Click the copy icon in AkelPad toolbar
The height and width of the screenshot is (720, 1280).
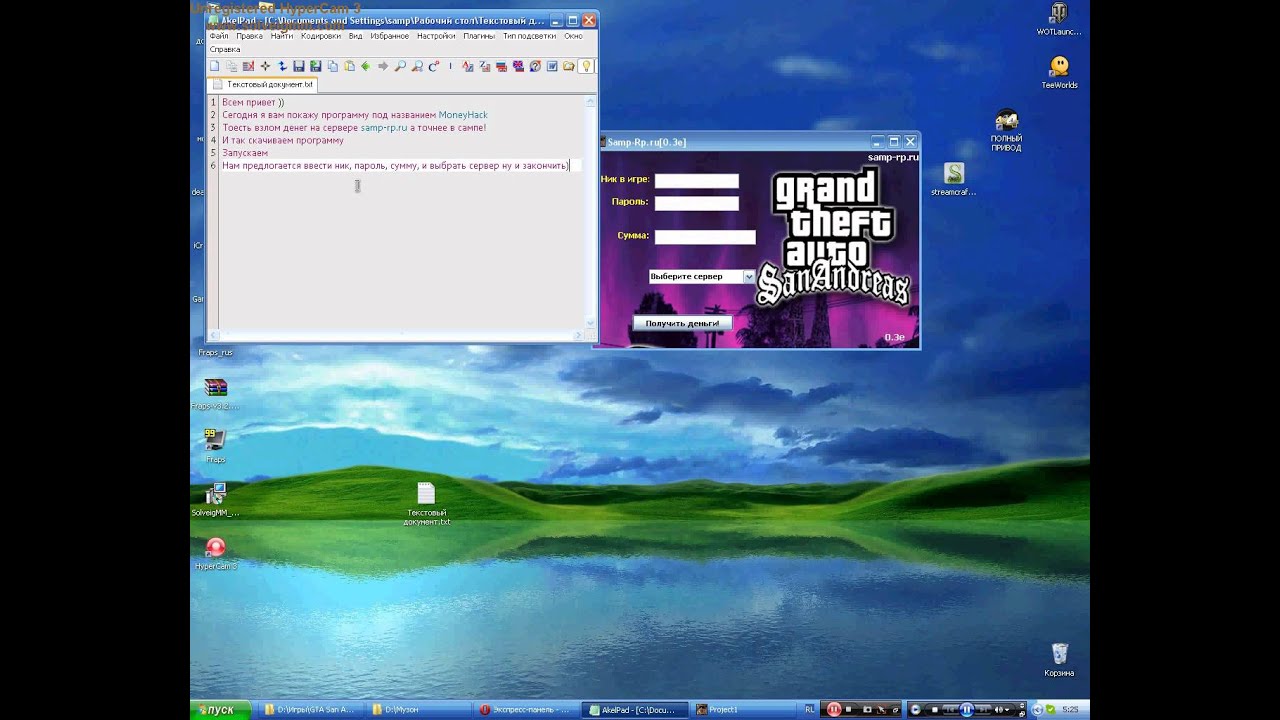[333, 66]
